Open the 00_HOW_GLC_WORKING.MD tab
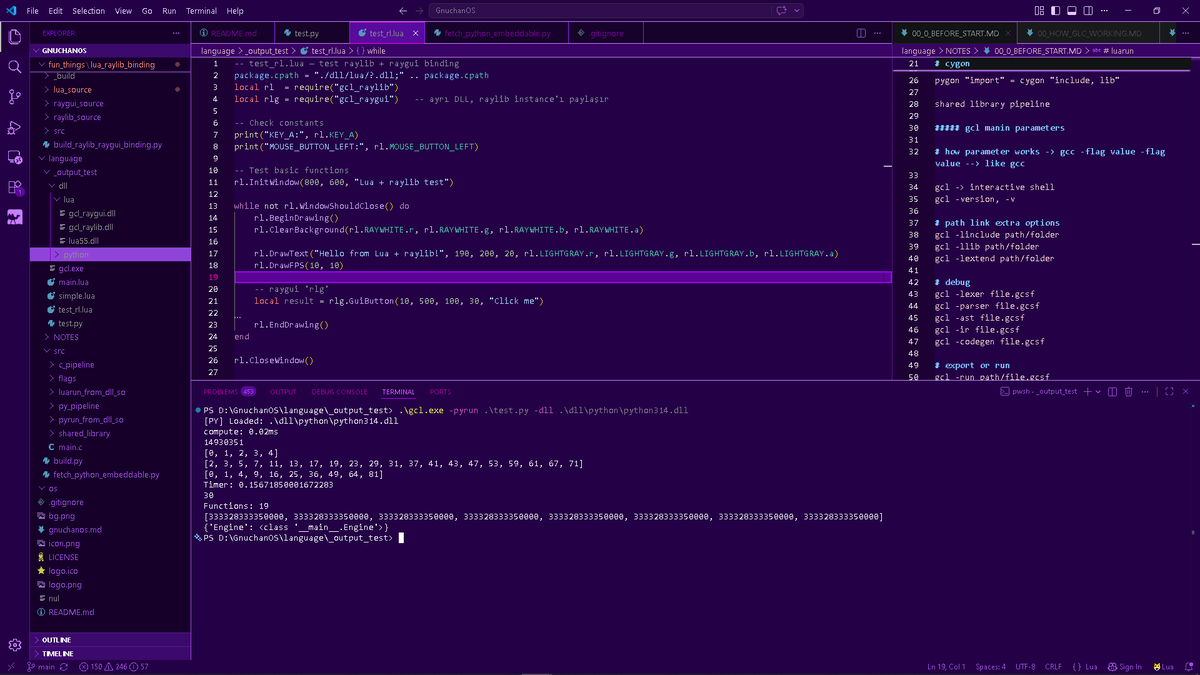 click(1089, 33)
